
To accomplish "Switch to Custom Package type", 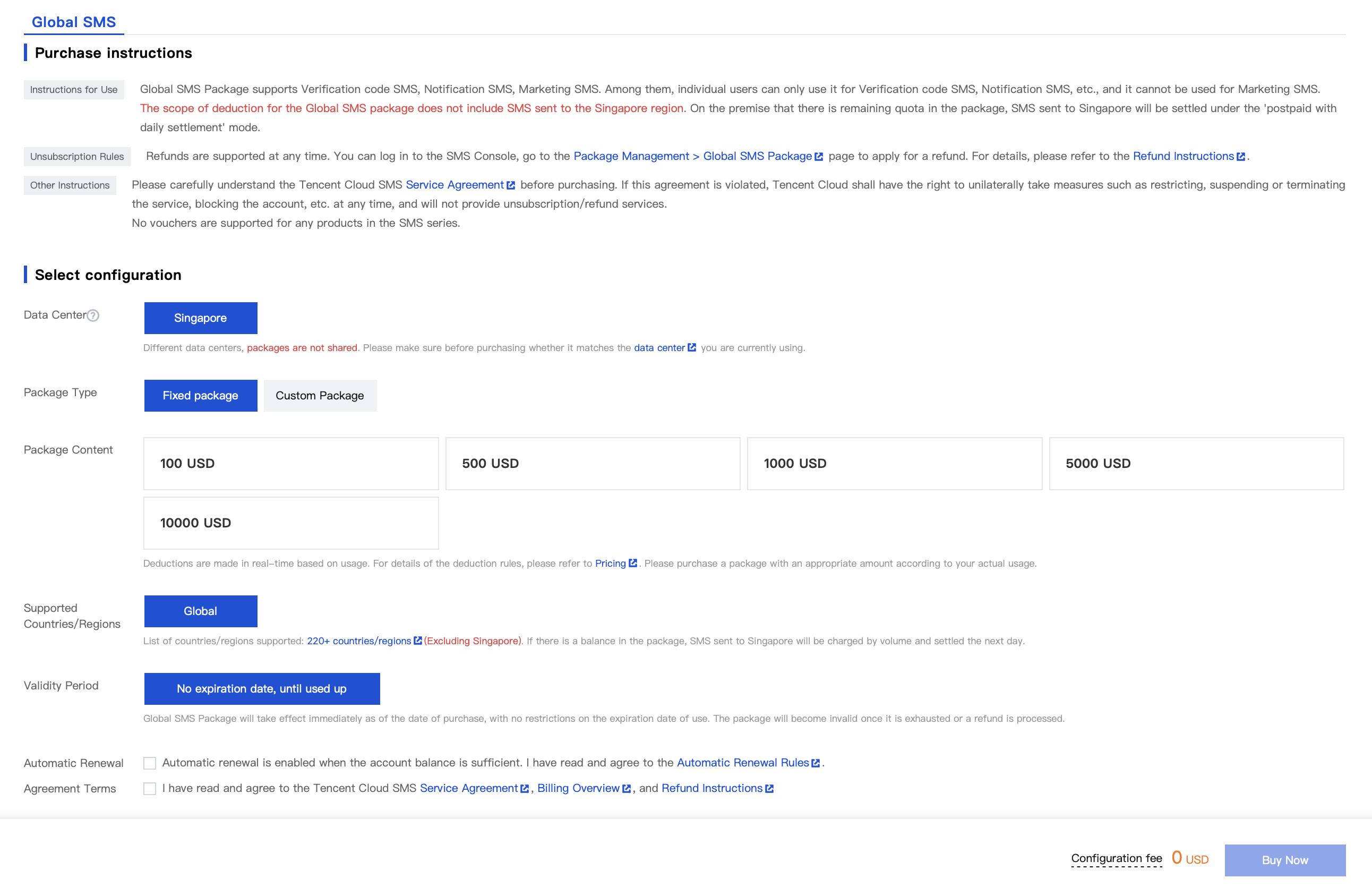I will point(320,395).
